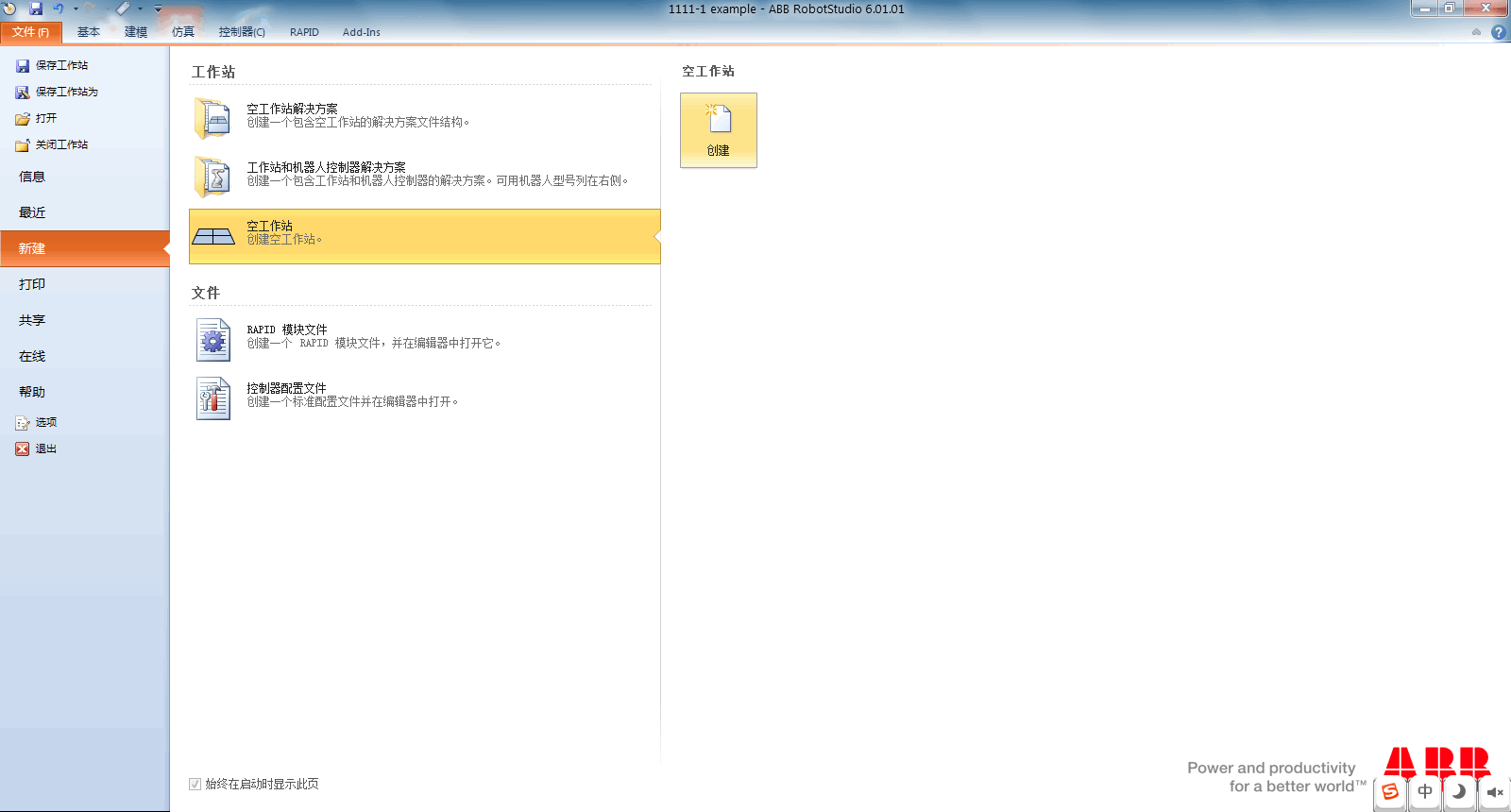Select the 空工作站解决方案 title text
1511x812 pixels.
point(292,109)
